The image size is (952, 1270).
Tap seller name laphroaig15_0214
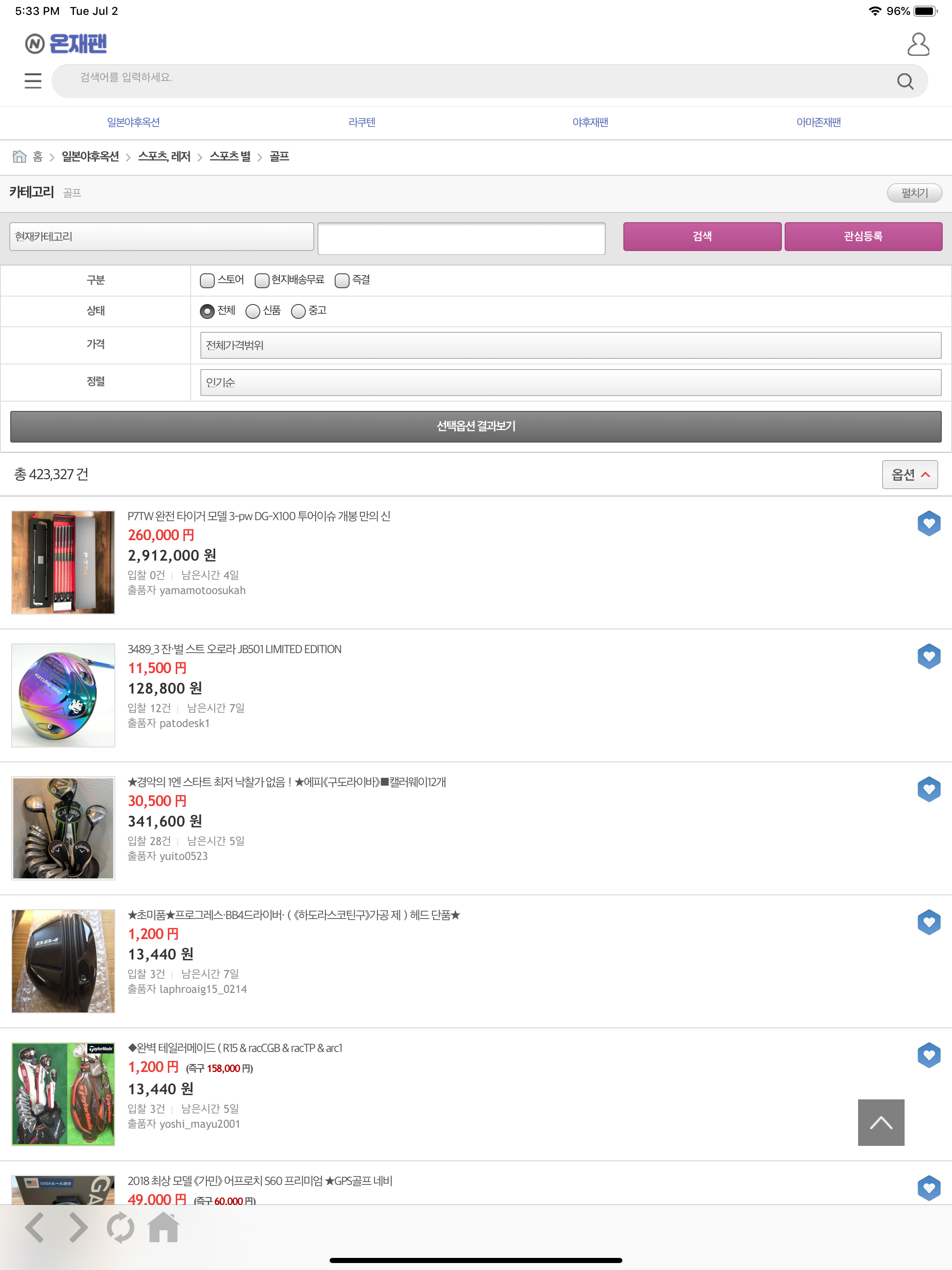click(203, 989)
